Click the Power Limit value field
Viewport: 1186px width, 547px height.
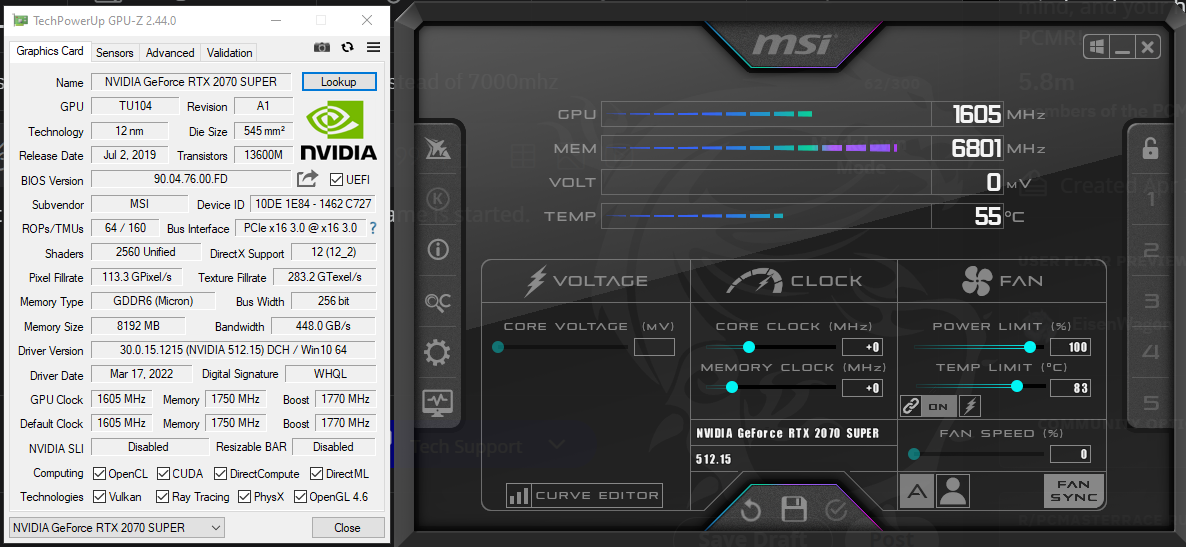click(x=1070, y=347)
